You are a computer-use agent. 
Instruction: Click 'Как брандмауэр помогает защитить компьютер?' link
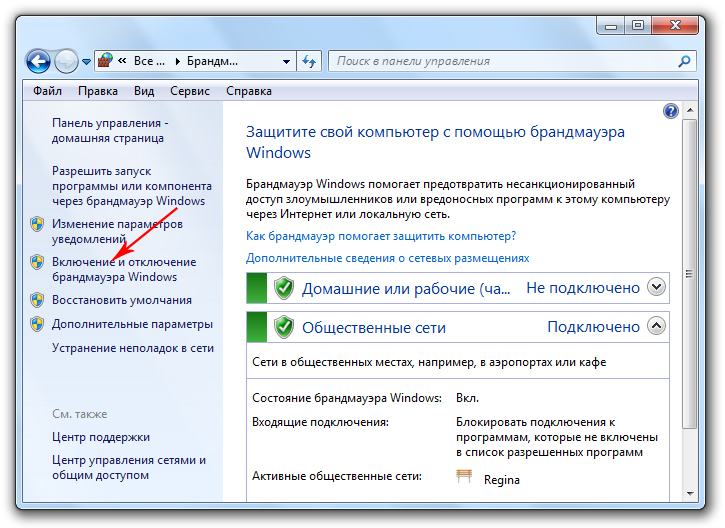381,236
